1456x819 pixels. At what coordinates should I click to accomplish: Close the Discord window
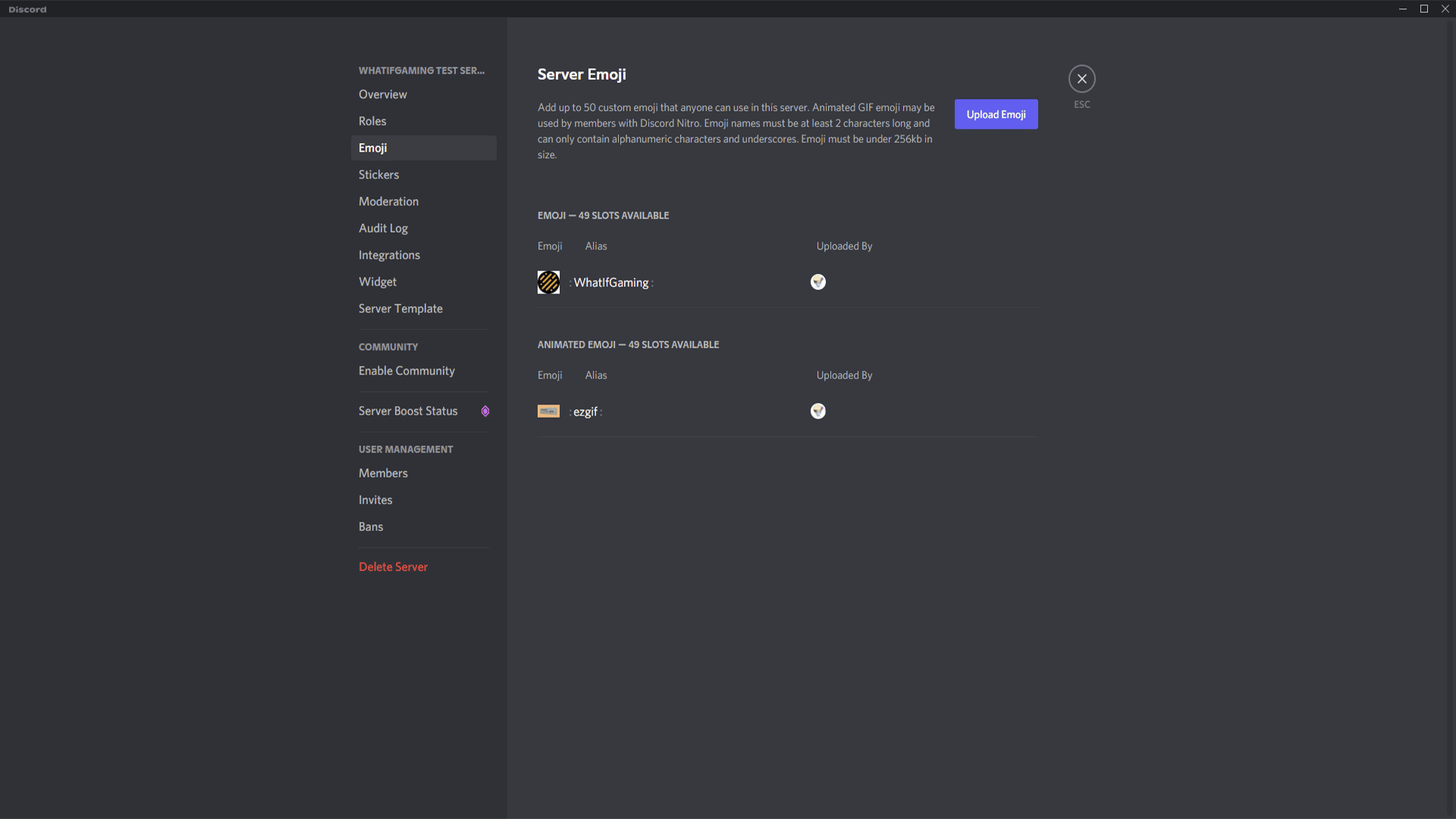click(x=1445, y=9)
